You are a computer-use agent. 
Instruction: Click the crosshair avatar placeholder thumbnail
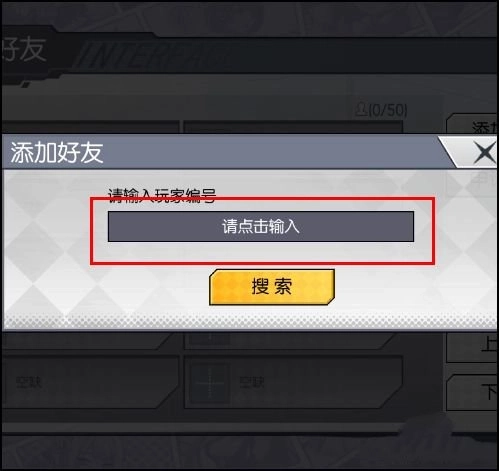(x=210, y=383)
